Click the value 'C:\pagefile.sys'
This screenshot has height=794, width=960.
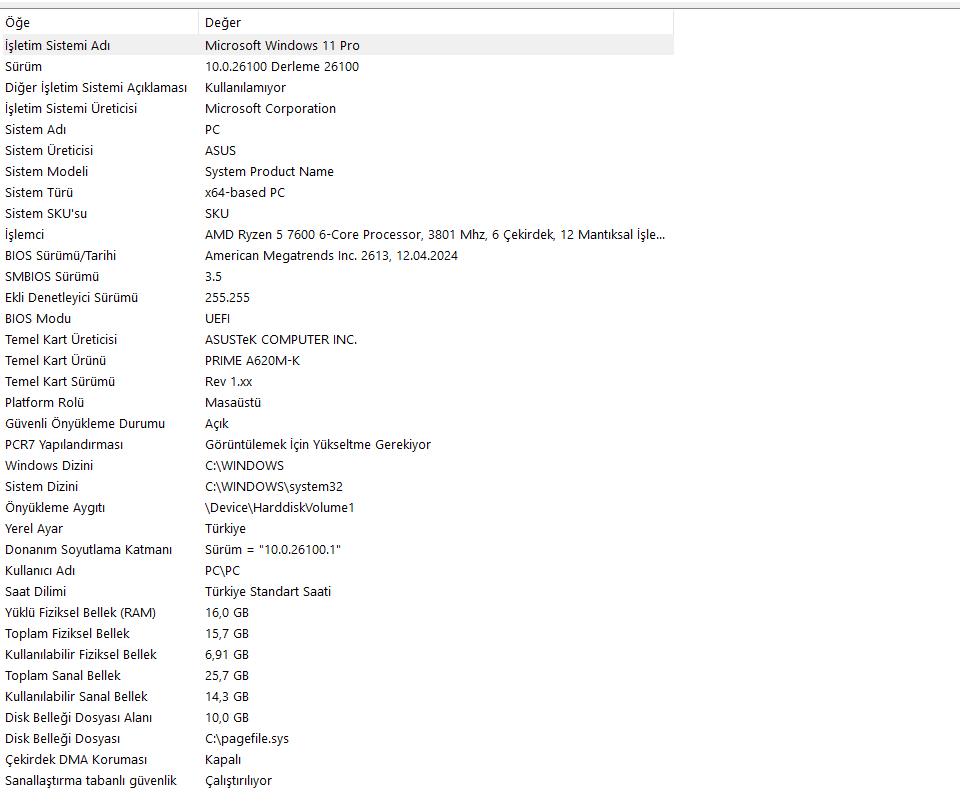(247, 739)
